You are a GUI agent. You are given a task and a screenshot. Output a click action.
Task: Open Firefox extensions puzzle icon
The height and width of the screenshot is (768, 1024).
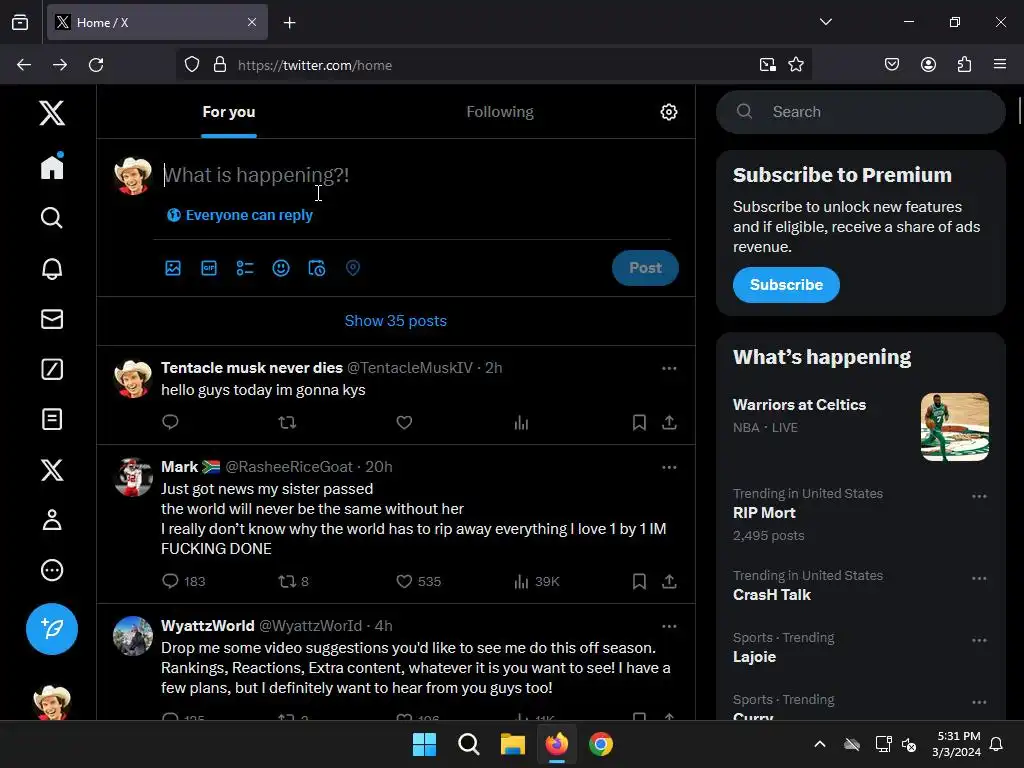(x=964, y=64)
